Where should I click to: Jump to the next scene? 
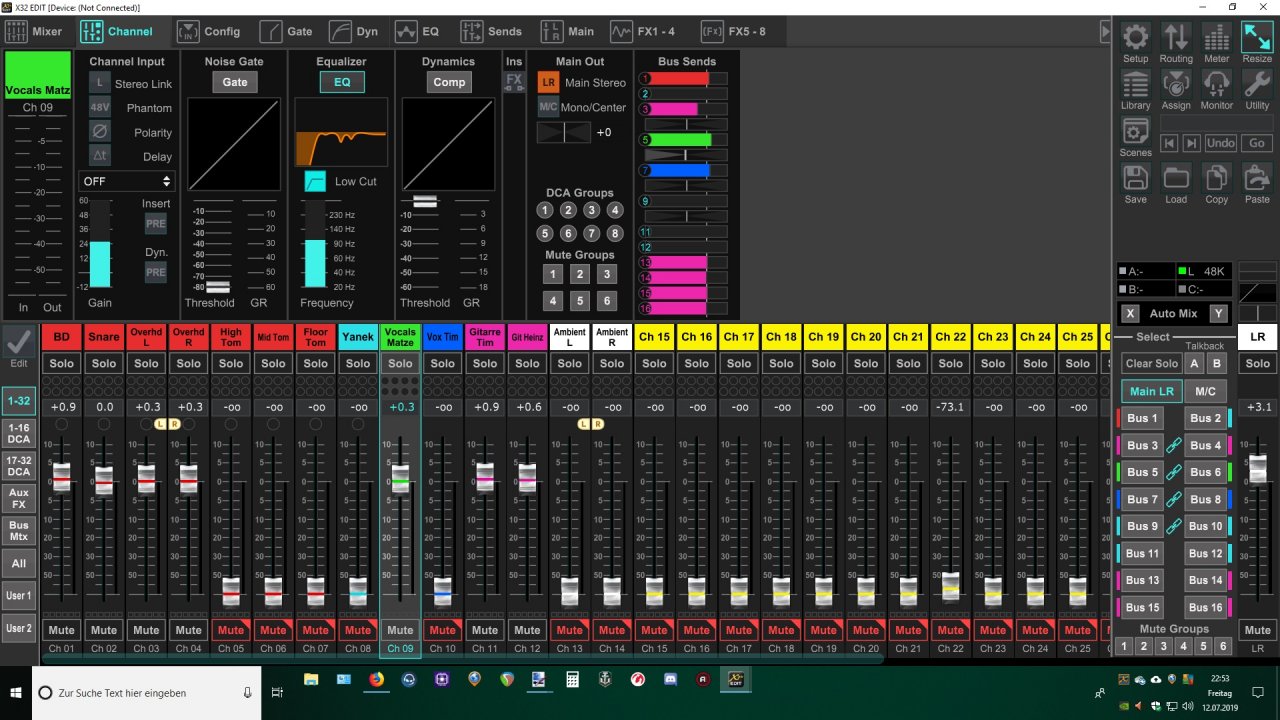click(x=1191, y=143)
